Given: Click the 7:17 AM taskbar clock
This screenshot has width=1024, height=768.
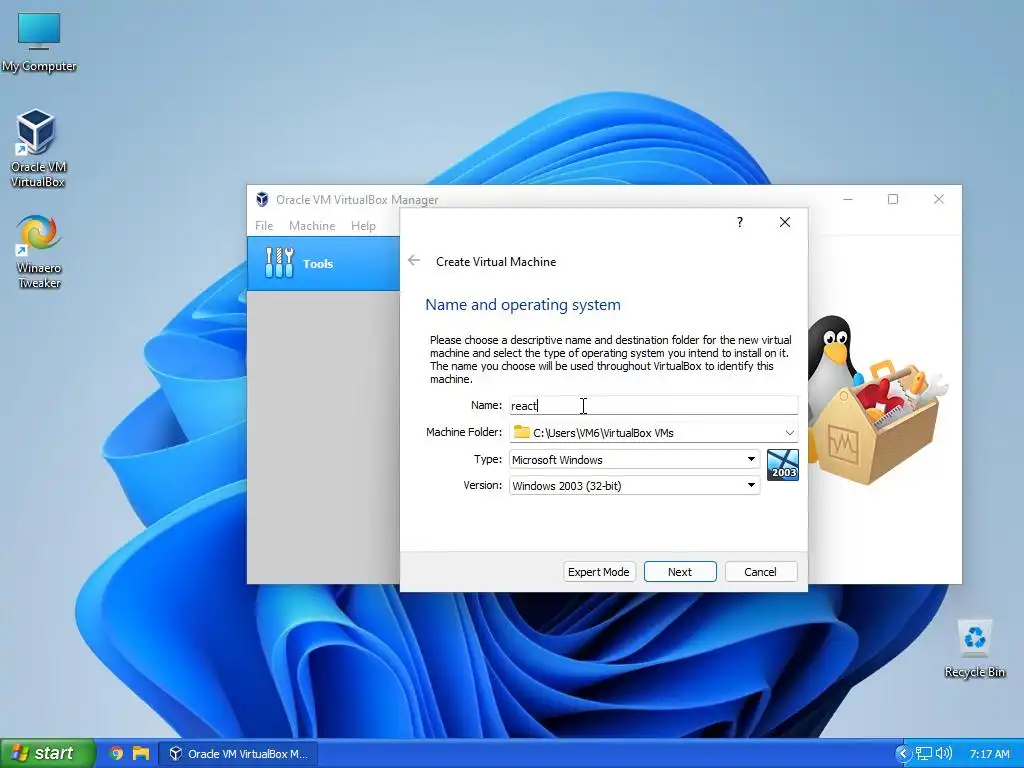Looking at the screenshot, I should coord(989,754).
